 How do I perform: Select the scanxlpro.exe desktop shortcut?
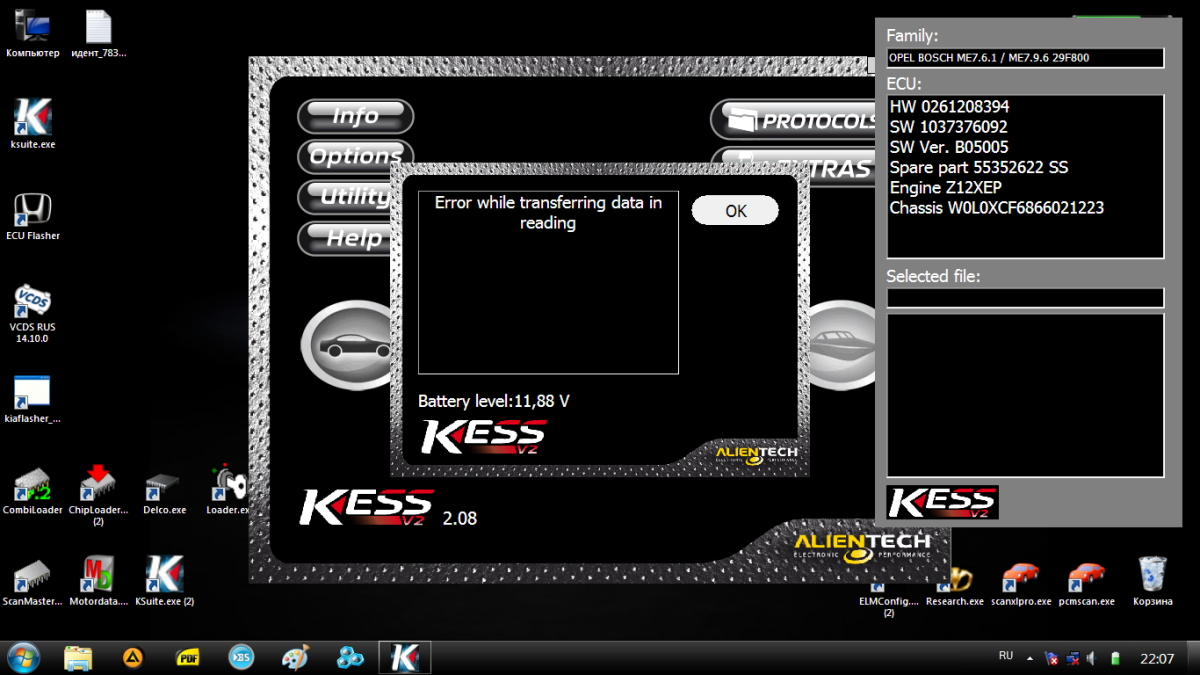coord(1021,583)
